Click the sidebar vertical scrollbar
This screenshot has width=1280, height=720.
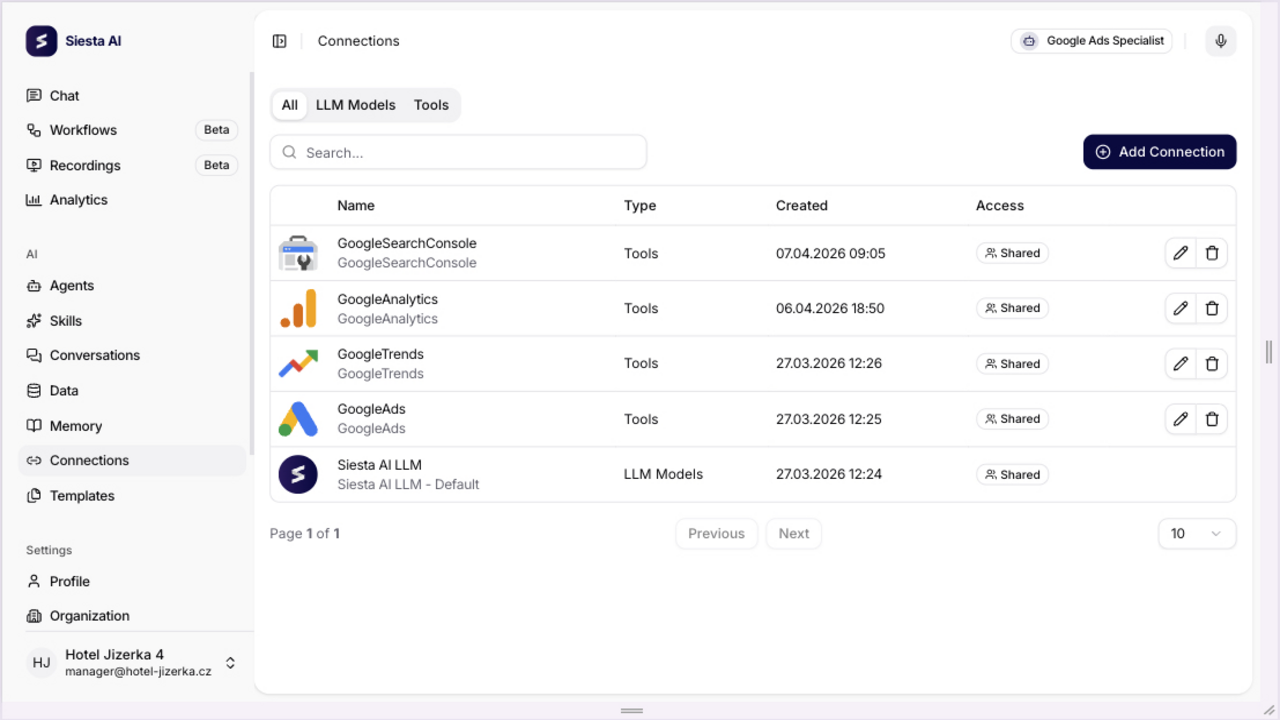pos(251,265)
